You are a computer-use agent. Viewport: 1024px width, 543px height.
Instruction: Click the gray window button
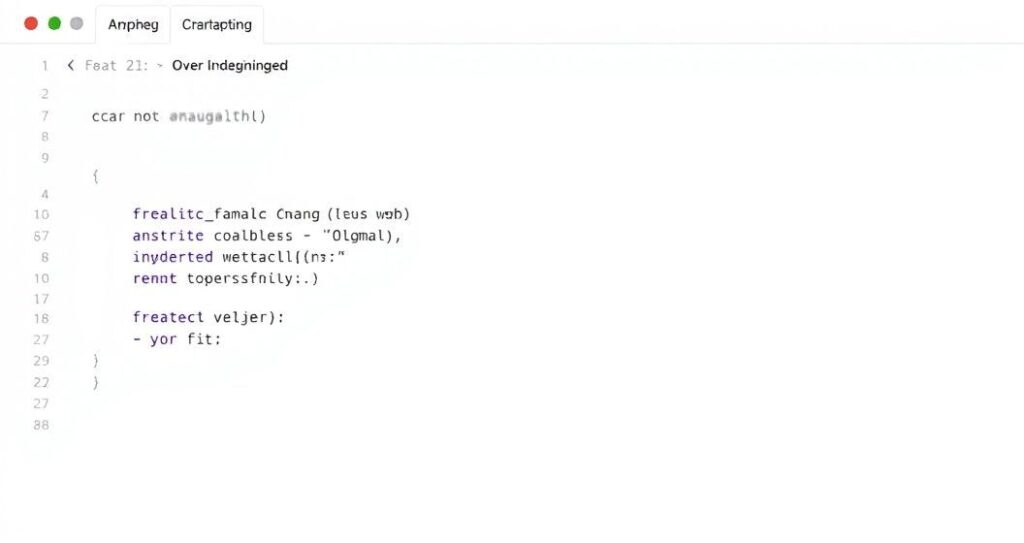(x=77, y=24)
